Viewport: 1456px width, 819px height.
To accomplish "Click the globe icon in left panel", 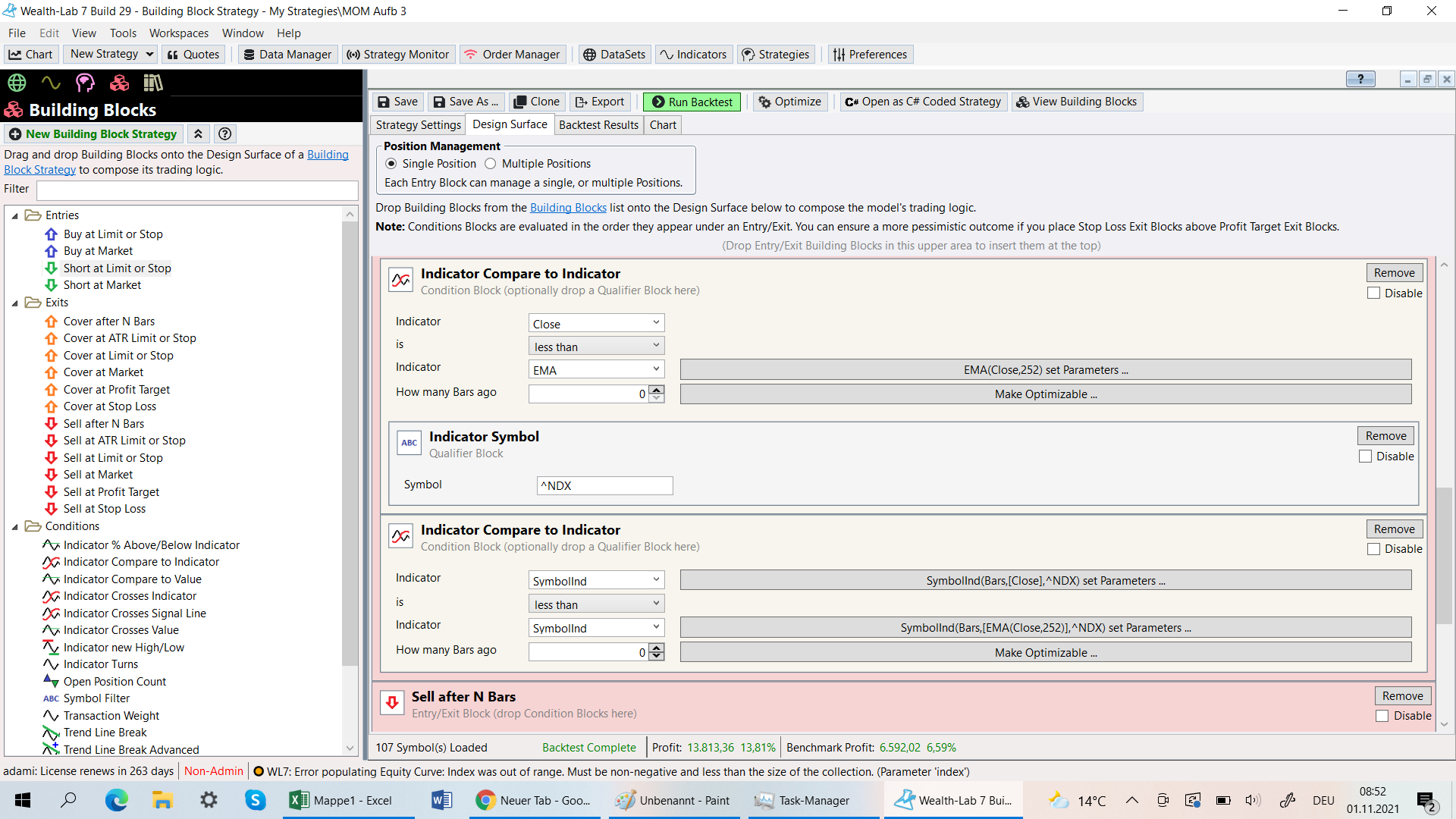I will click(17, 83).
